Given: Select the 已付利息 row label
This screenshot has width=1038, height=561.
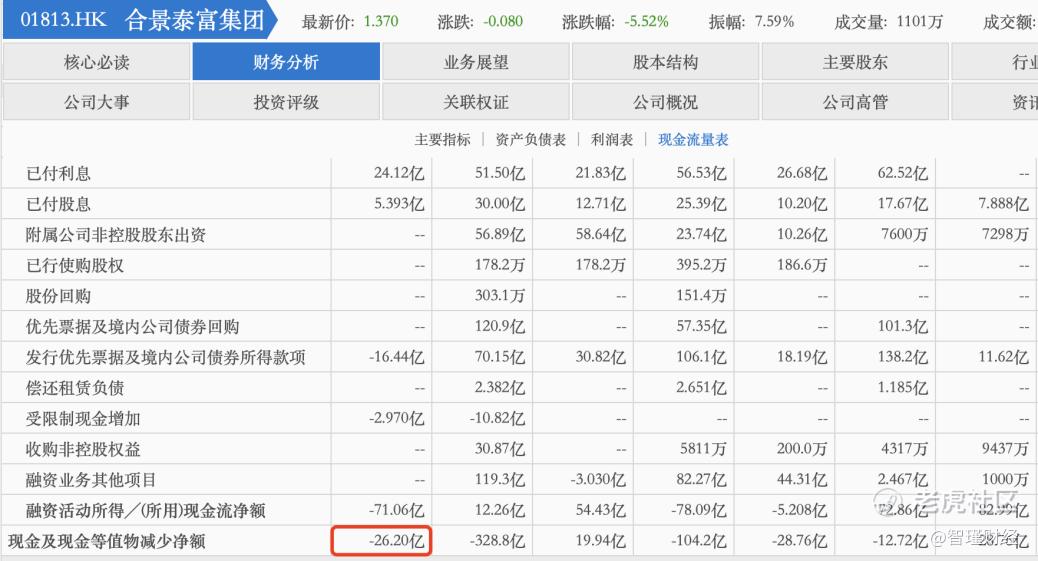Looking at the screenshot, I should coord(58,174).
